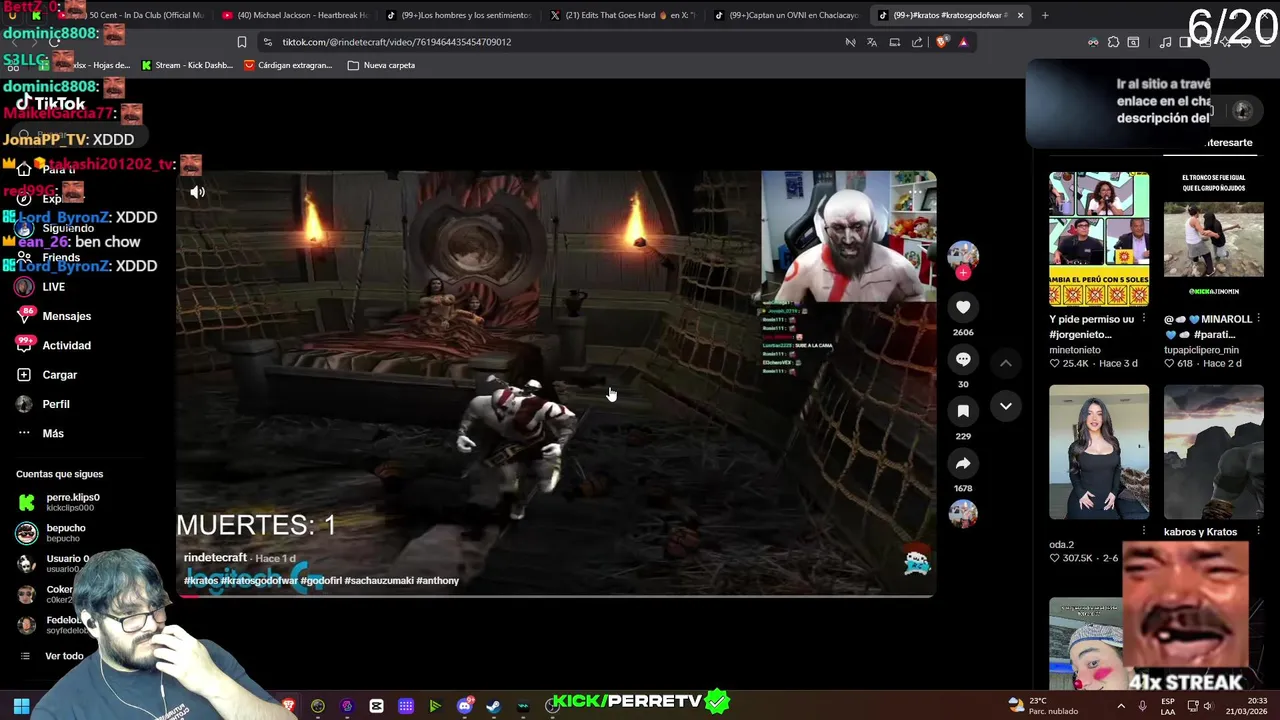
Task: Go to the next video with the down arrow
Action: [x=1006, y=406]
